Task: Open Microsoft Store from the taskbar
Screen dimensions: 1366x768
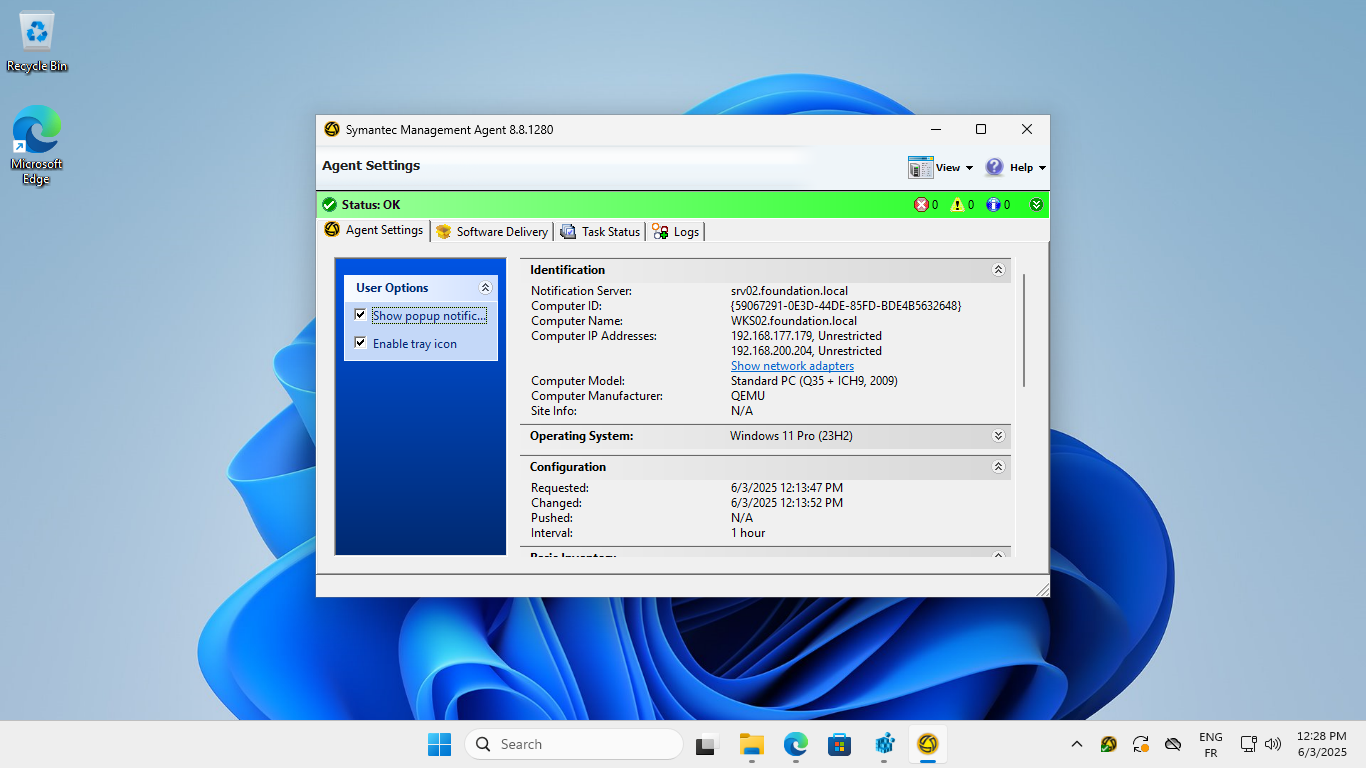Action: (839, 744)
